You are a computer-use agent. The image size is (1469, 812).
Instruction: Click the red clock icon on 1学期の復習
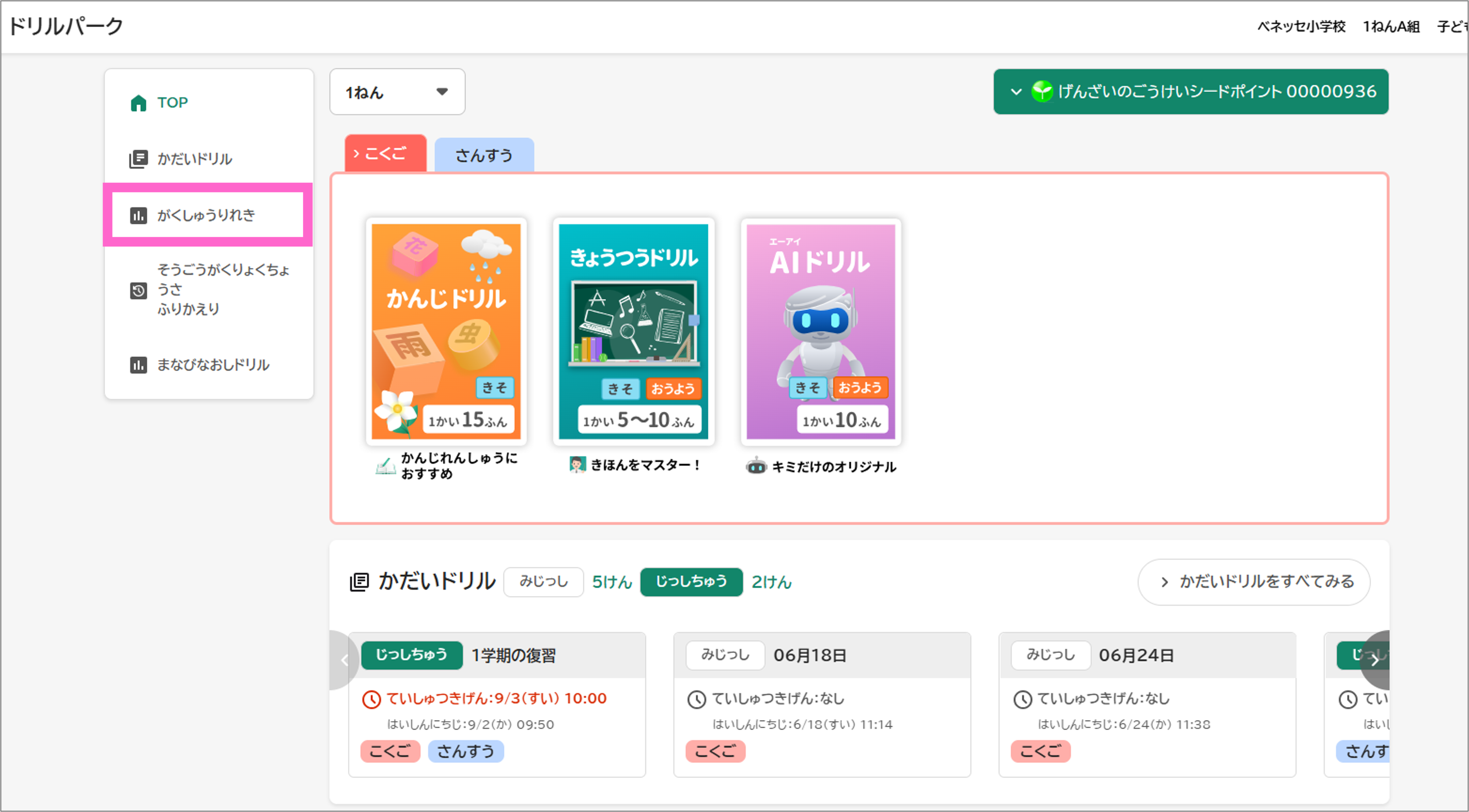coord(371,699)
